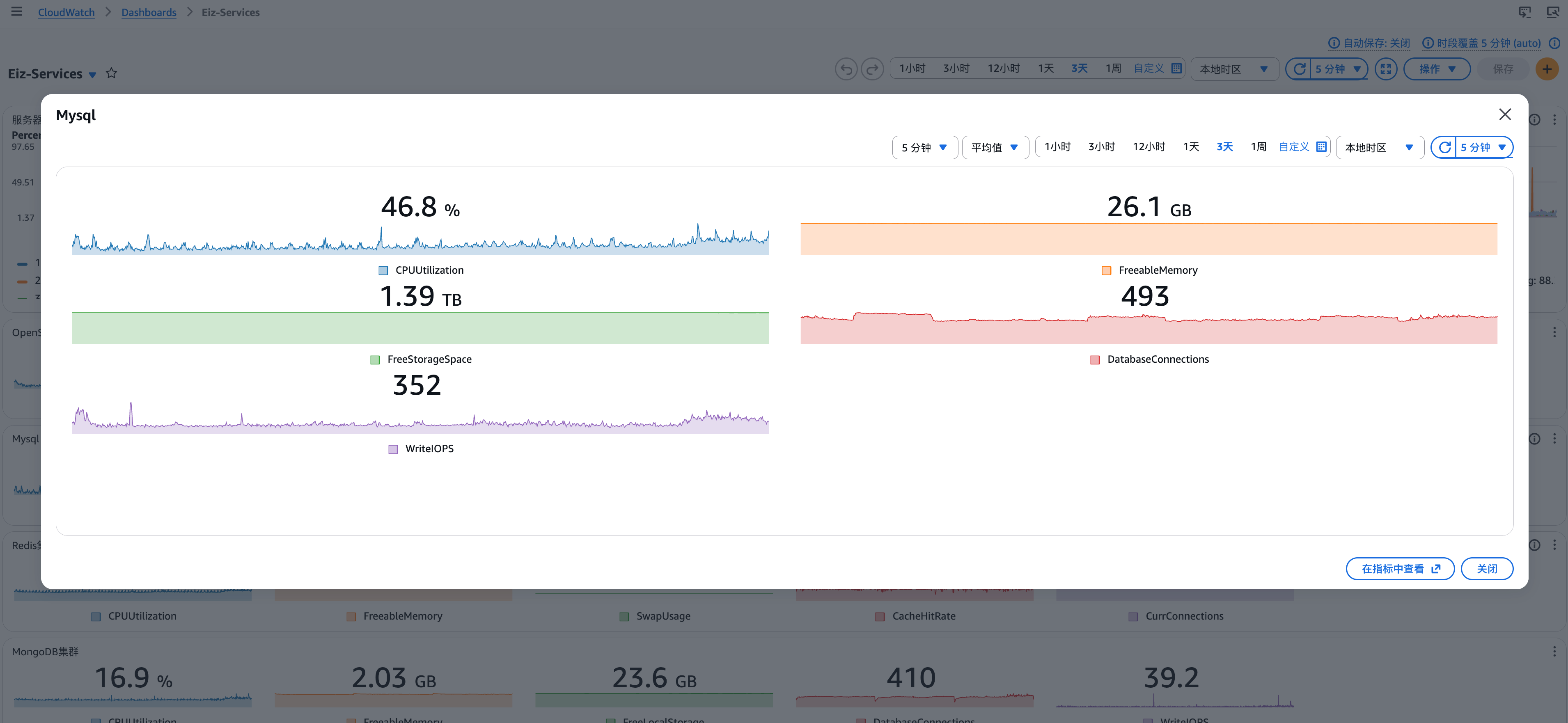Image resolution: width=1568 pixels, height=723 pixels.
Task: Select 3小时 time range in modal
Action: [1101, 146]
